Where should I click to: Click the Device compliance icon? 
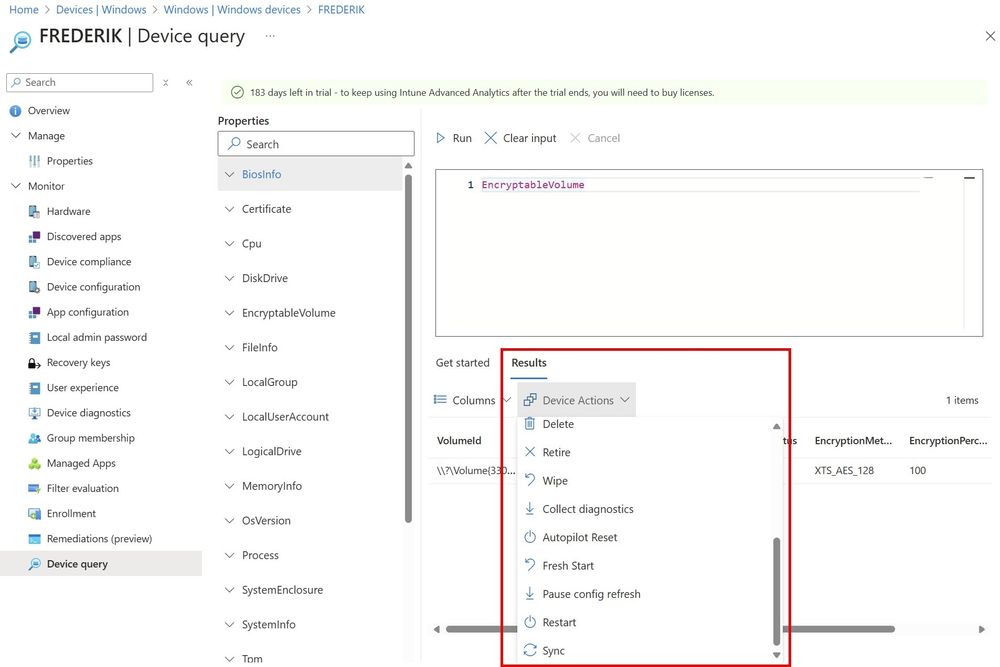tap(34, 262)
